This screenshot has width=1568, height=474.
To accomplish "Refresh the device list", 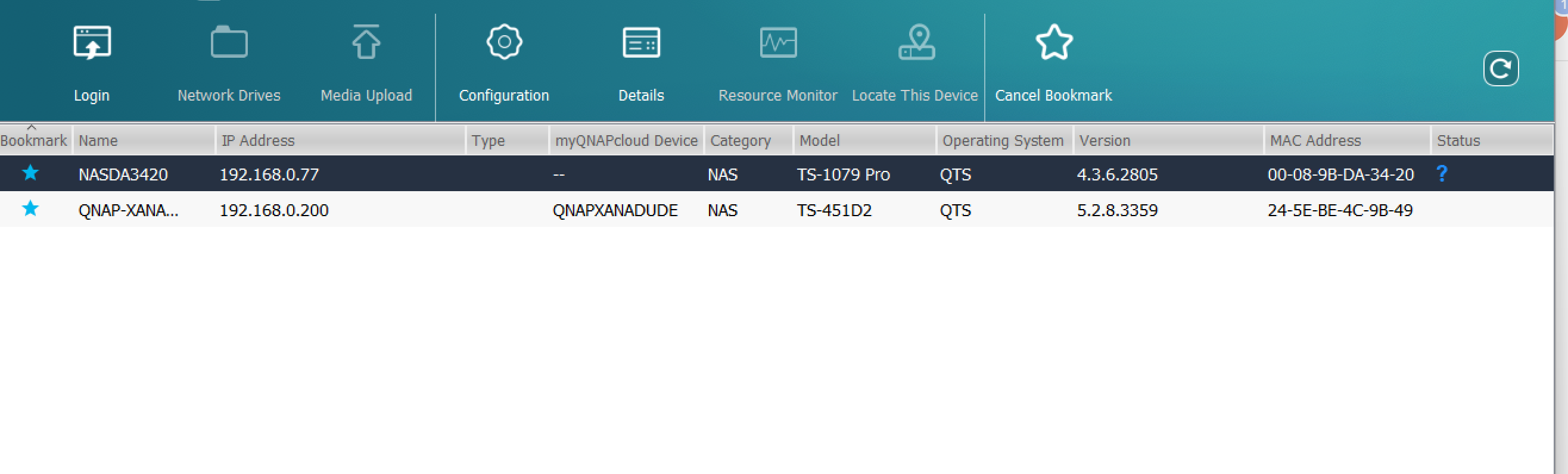I will coord(1501,68).
